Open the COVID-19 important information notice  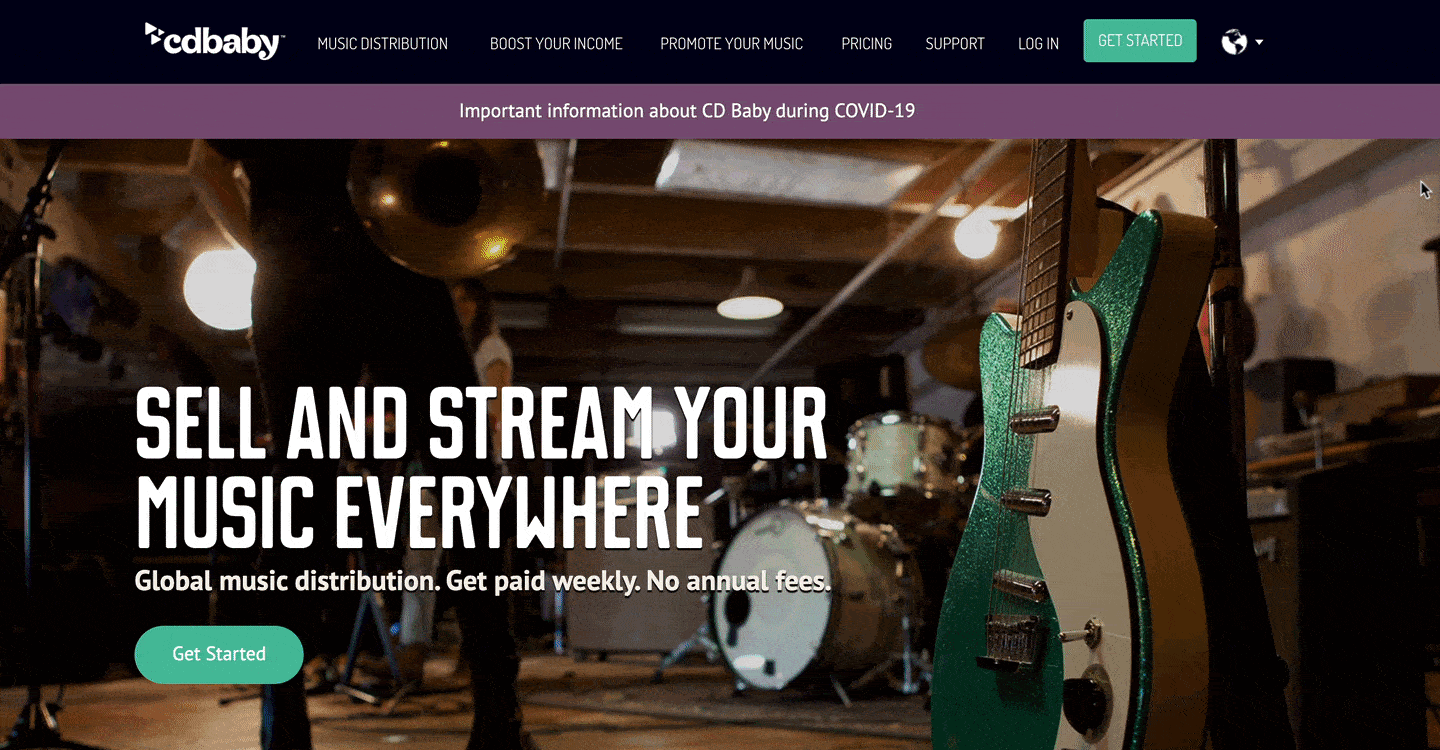687,110
